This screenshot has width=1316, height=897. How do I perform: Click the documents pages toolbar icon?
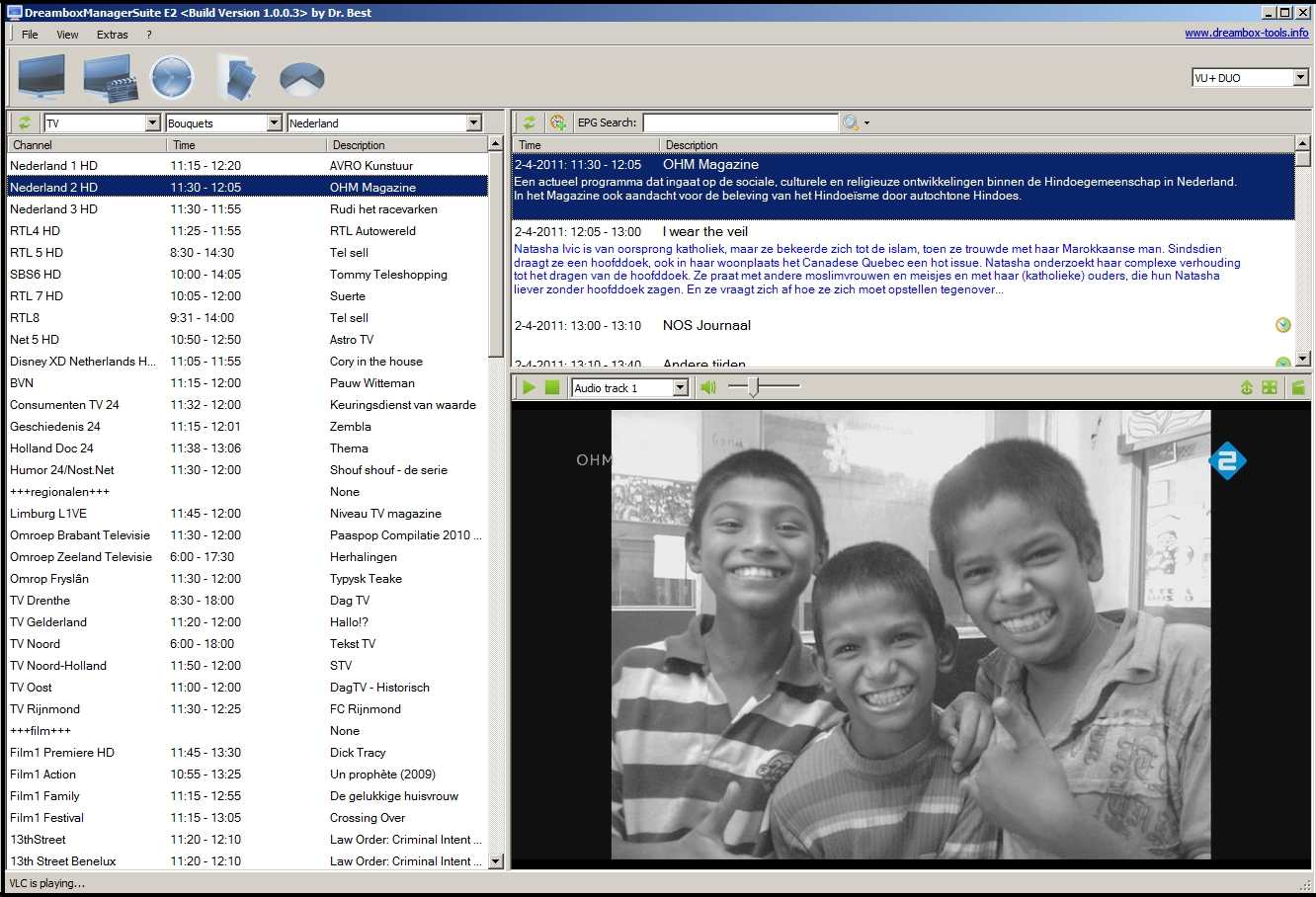pos(237,77)
